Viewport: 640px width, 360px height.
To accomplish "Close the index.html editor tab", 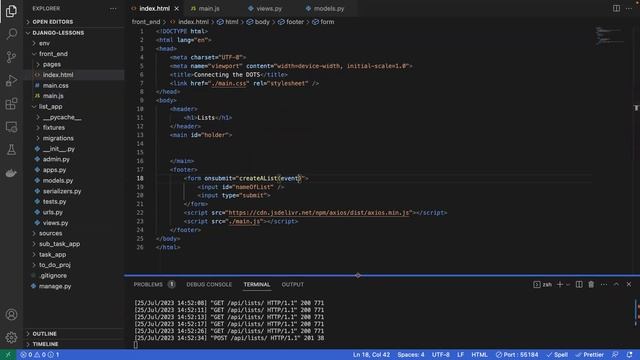I will 176,9.
